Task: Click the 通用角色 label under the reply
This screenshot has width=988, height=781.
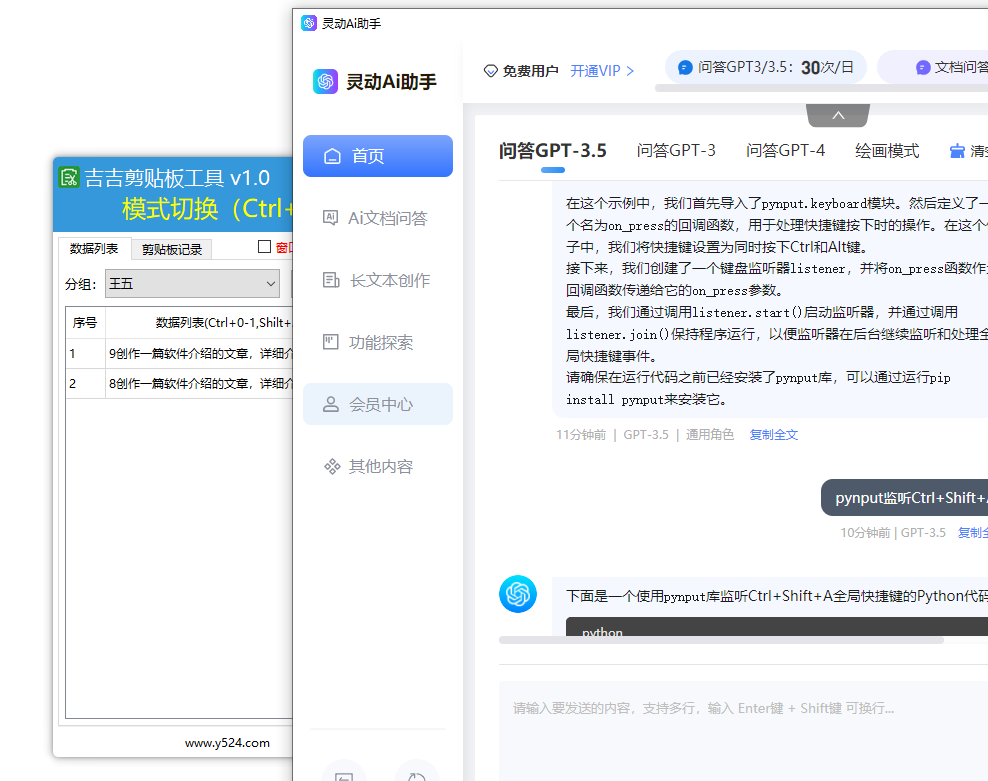Action: click(x=709, y=434)
